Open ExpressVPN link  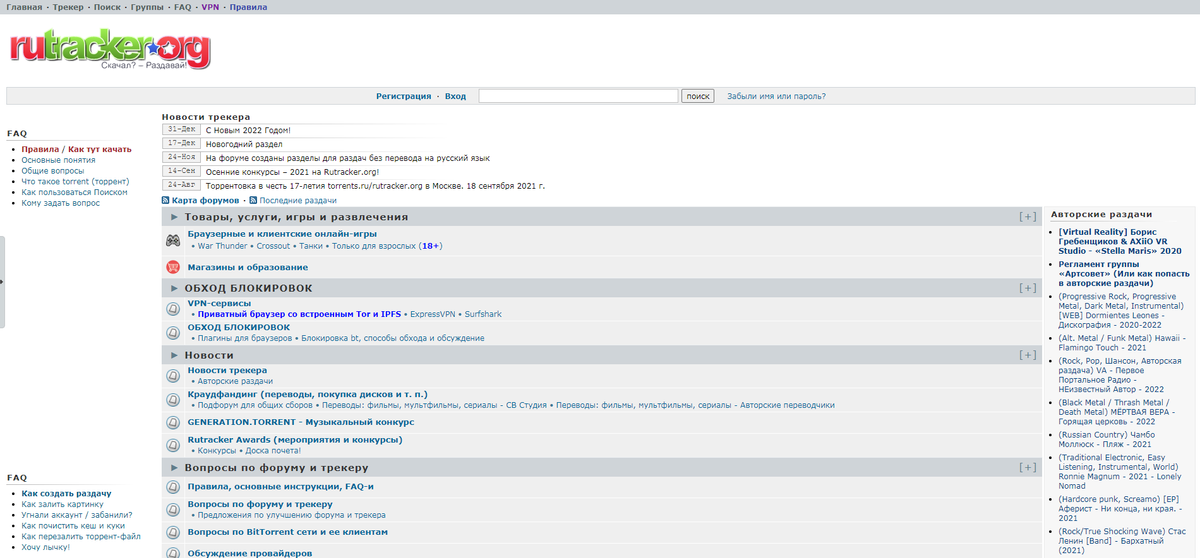(433, 314)
